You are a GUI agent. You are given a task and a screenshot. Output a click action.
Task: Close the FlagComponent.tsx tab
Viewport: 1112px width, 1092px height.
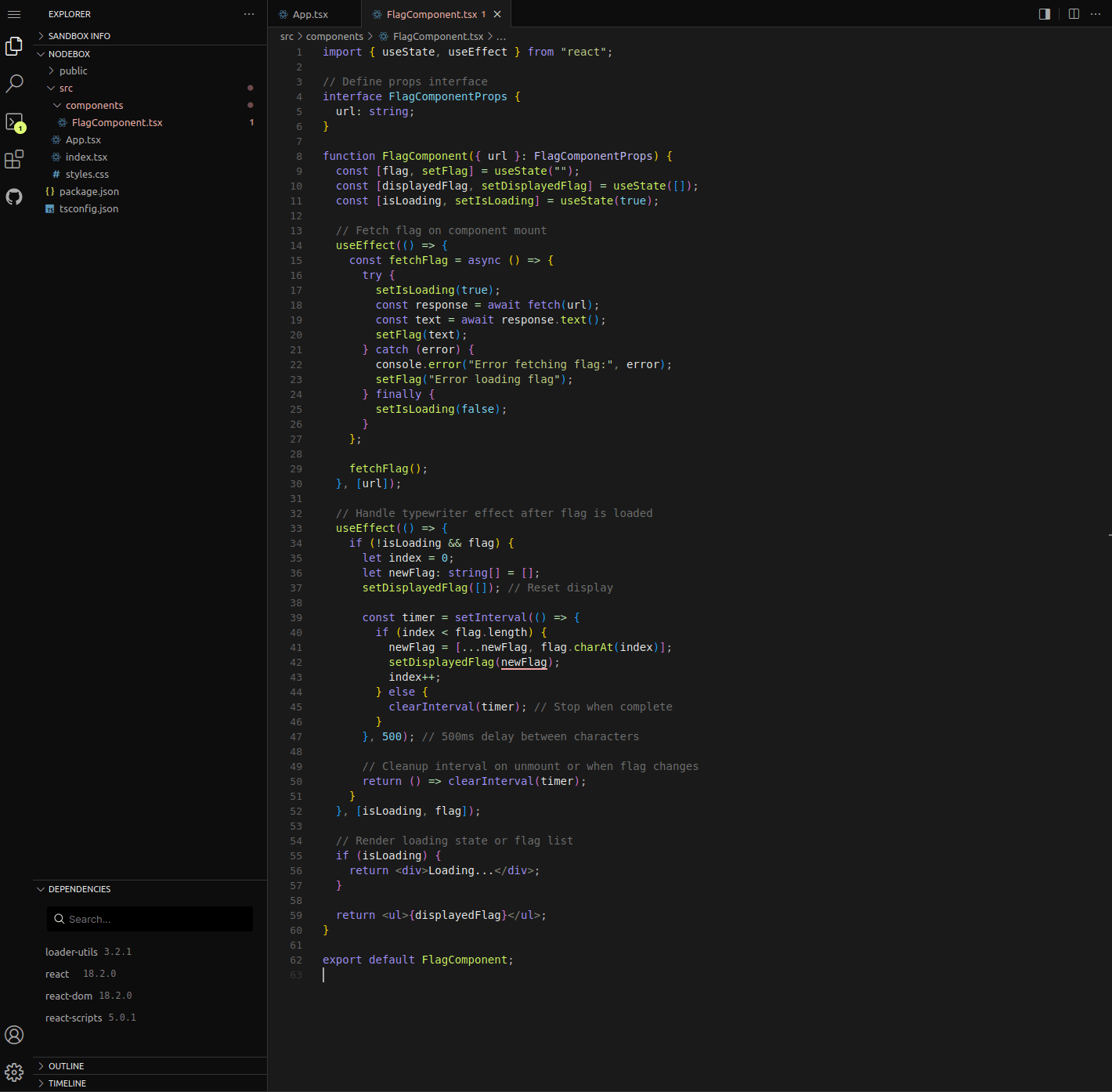tap(497, 14)
